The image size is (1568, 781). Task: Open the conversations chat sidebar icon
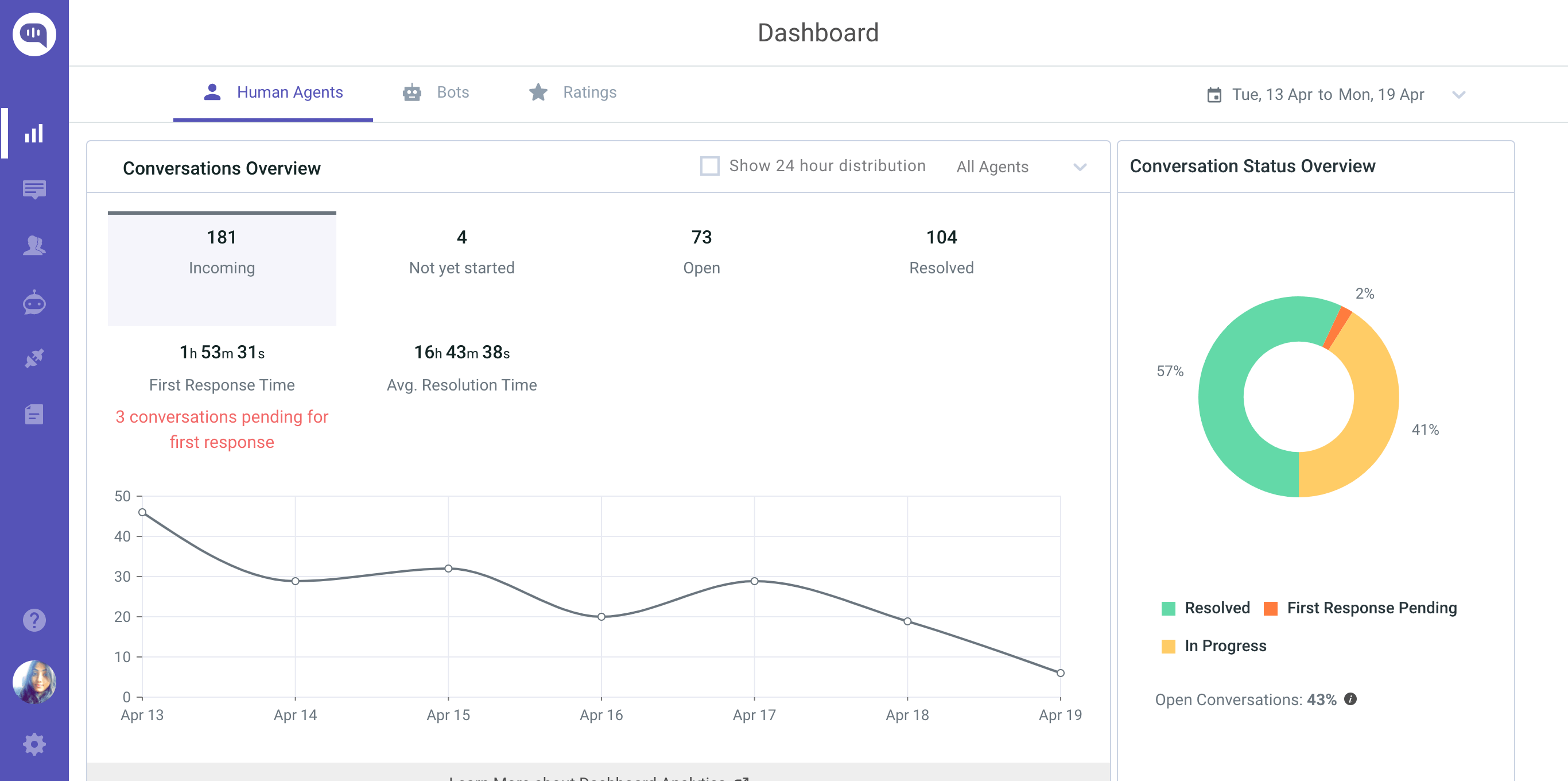point(34,190)
